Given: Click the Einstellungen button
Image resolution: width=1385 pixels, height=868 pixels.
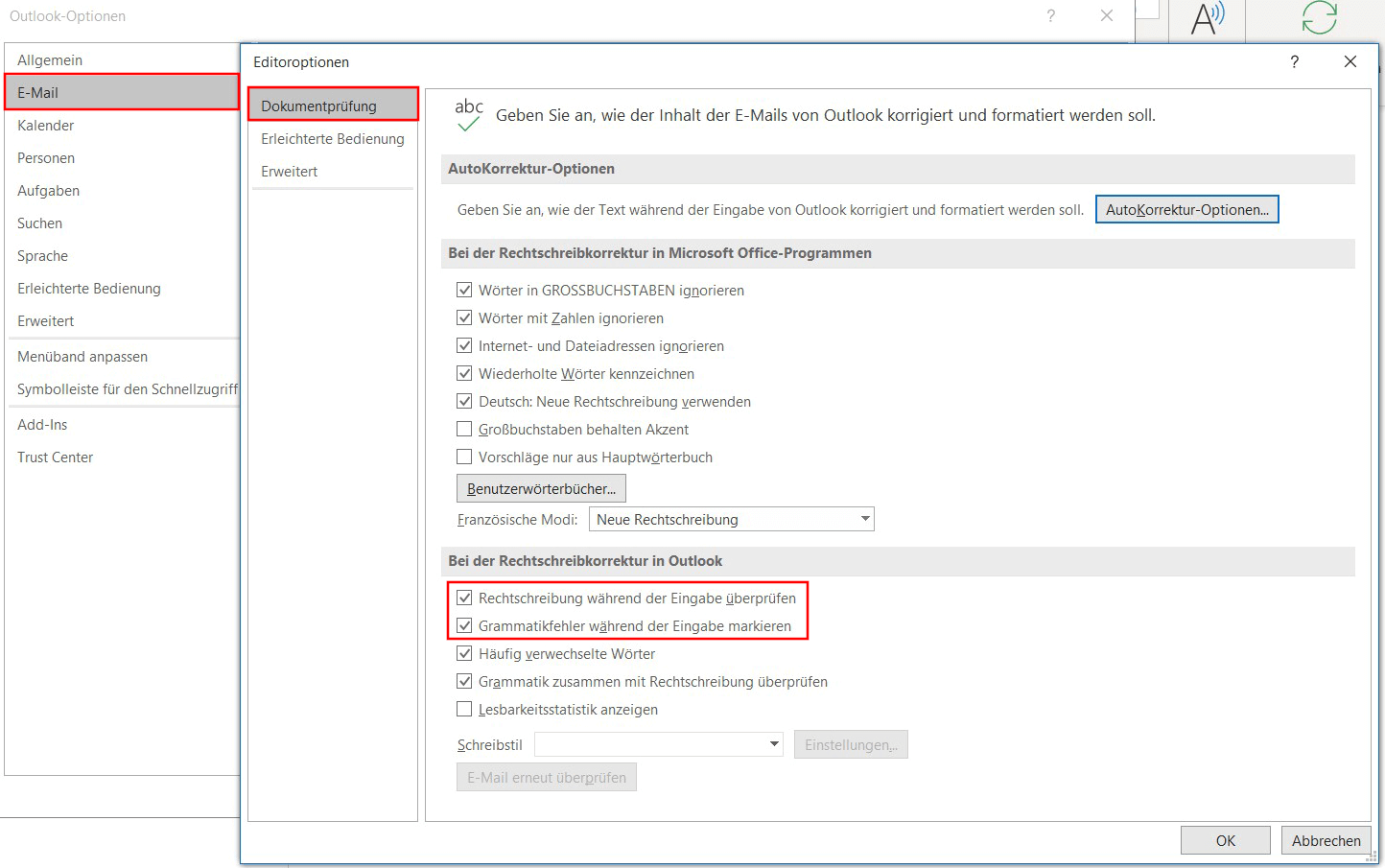Looking at the screenshot, I should (851, 744).
